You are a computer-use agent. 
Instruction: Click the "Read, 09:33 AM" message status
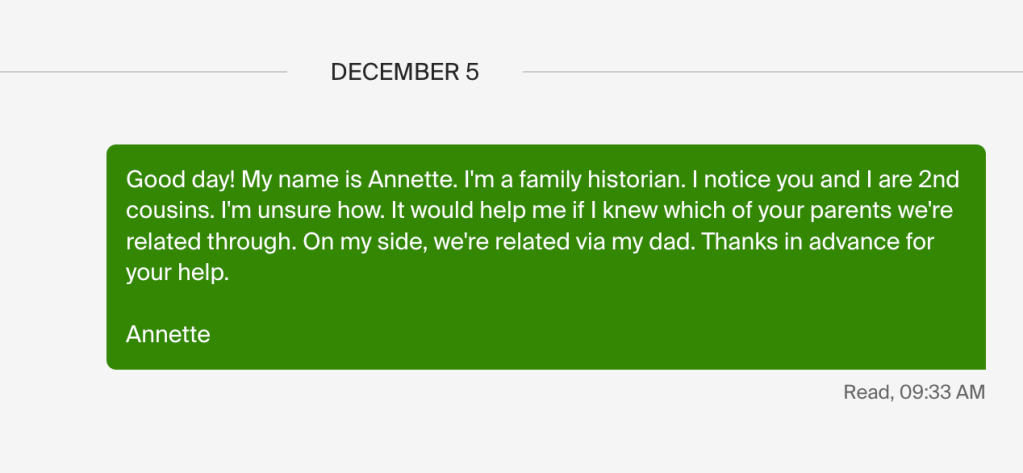tap(914, 392)
